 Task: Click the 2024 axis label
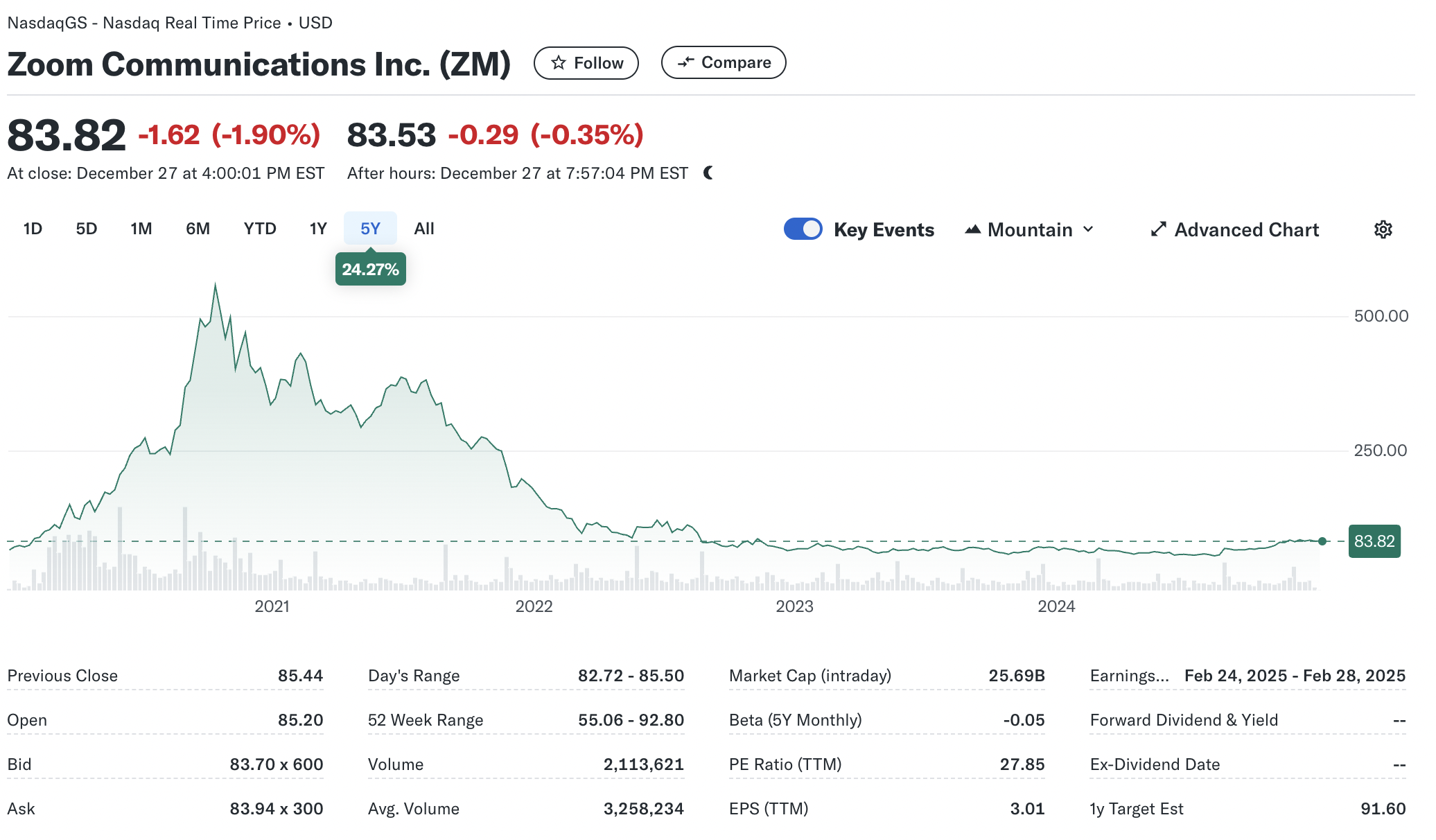1056,606
